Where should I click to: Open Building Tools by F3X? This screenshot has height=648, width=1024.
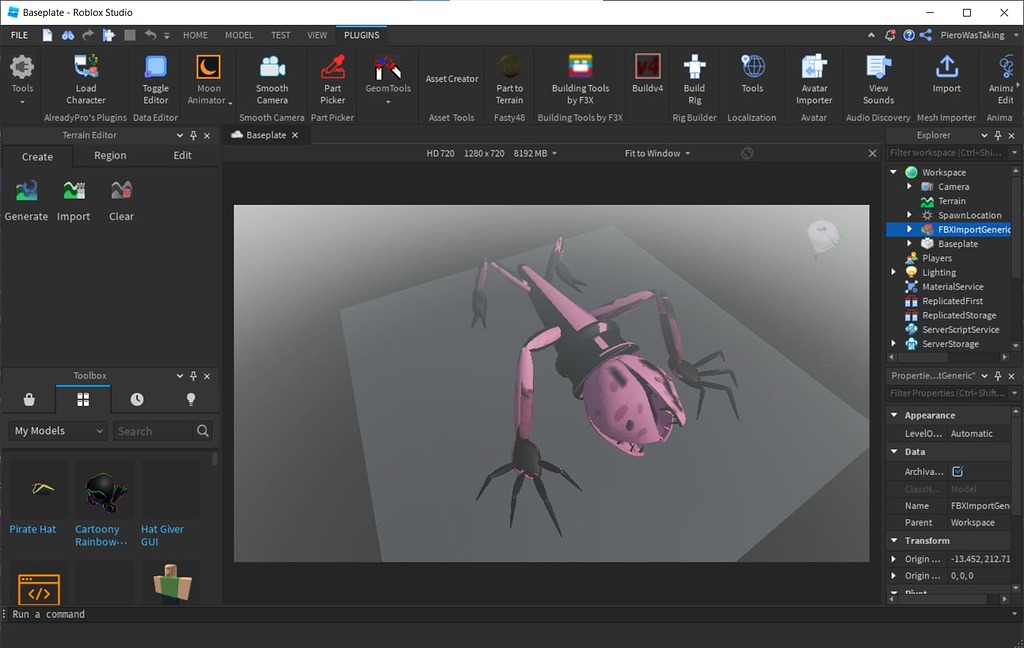tap(580, 80)
